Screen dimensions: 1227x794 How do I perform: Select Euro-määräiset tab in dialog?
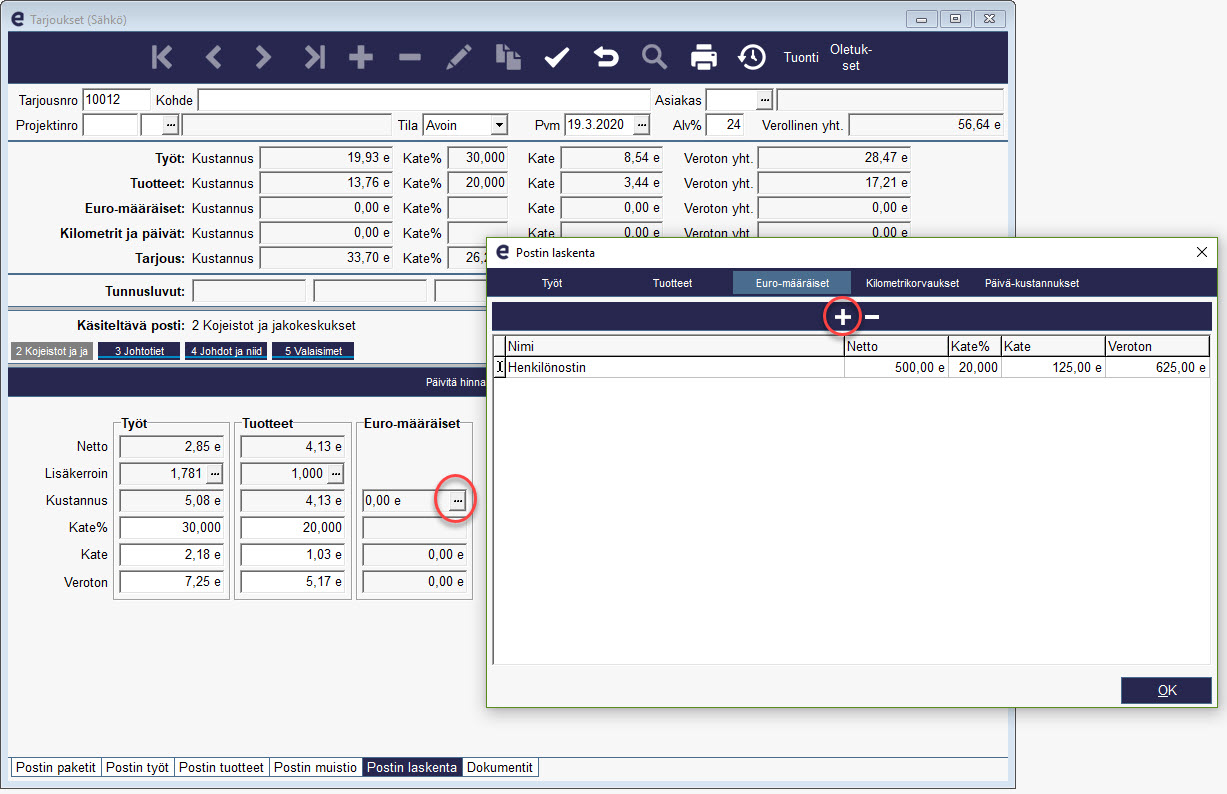(x=792, y=283)
